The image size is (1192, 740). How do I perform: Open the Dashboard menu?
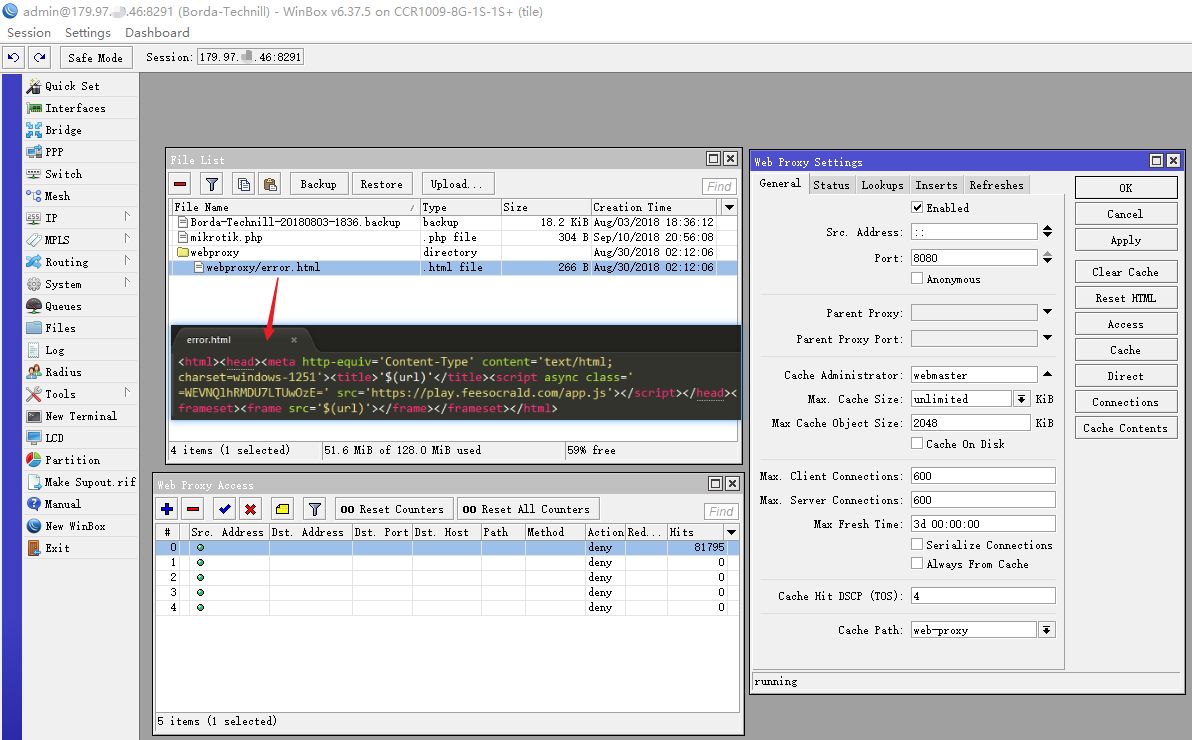click(x=157, y=33)
